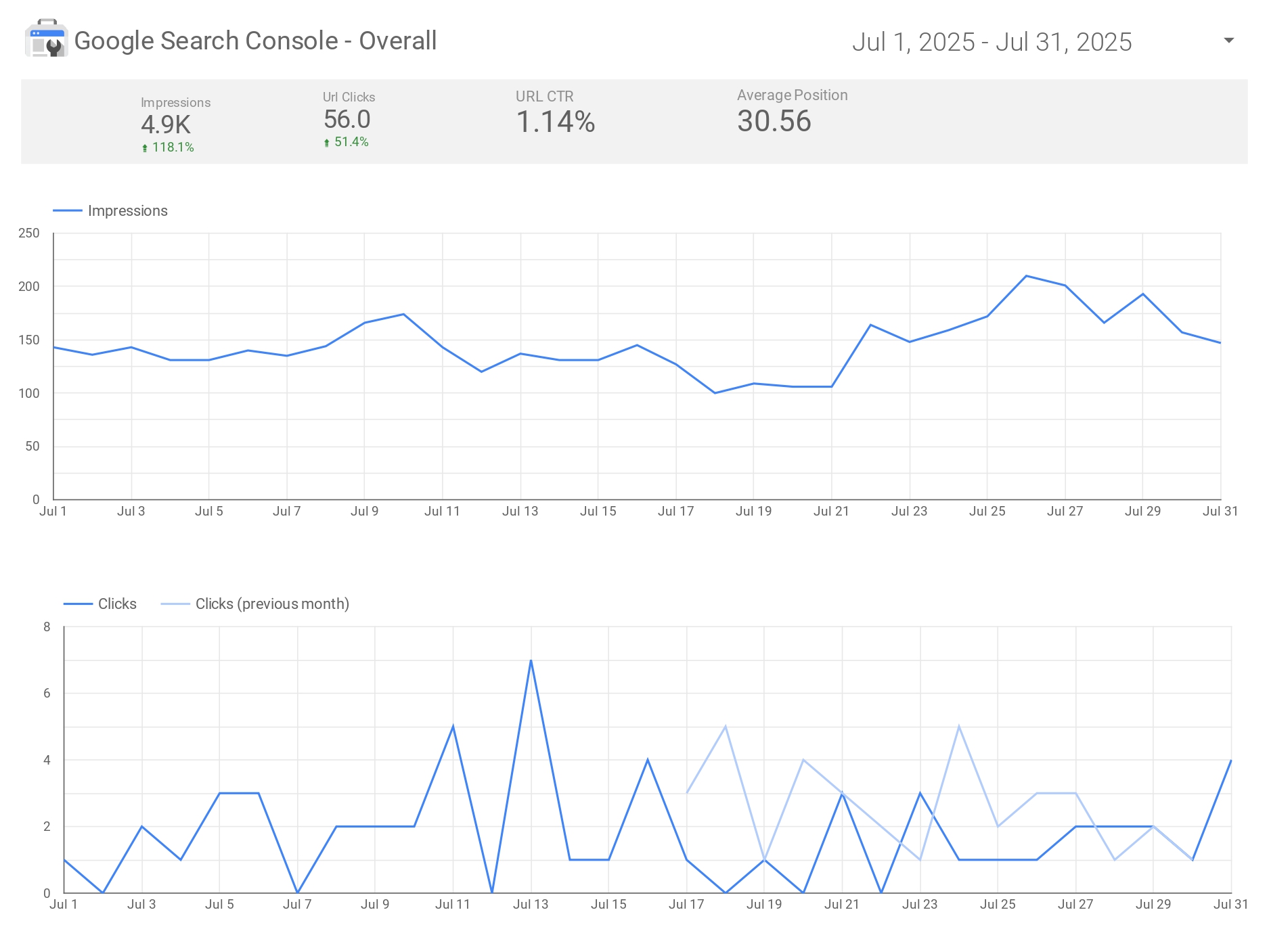Click the Jul 26 impressions peak point
Screen dimensions: 1269x952
click(x=1026, y=276)
